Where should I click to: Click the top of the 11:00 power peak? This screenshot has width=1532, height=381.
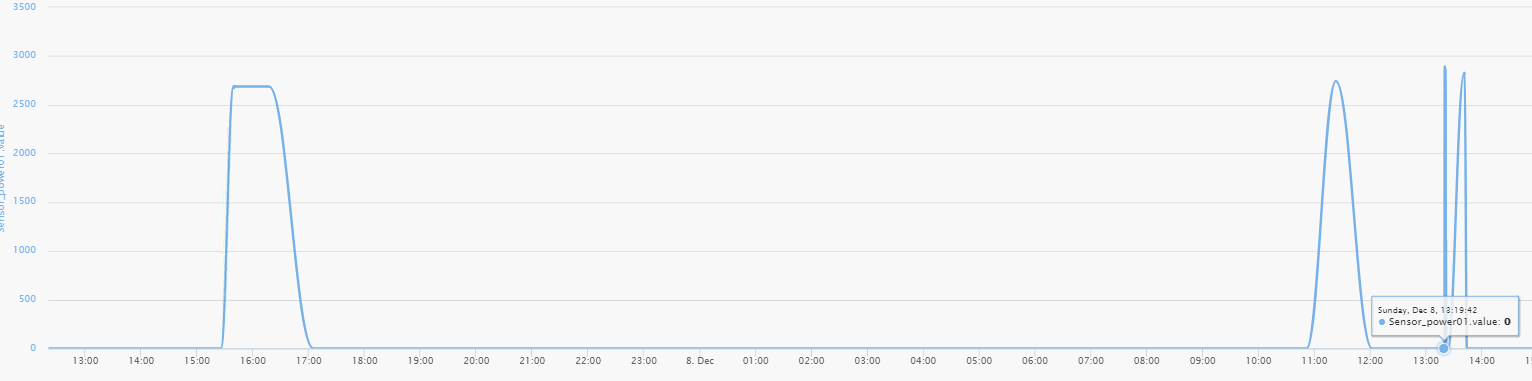point(1336,81)
